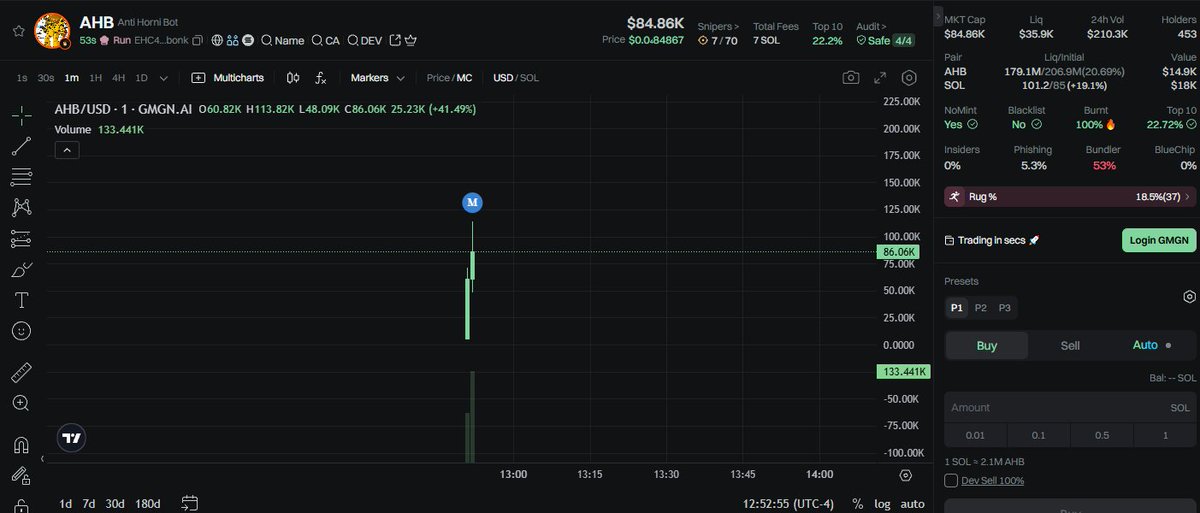The width and height of the screenshot is (1200, 513).
Task: Expand the Audit details
Action: [870, 26]
